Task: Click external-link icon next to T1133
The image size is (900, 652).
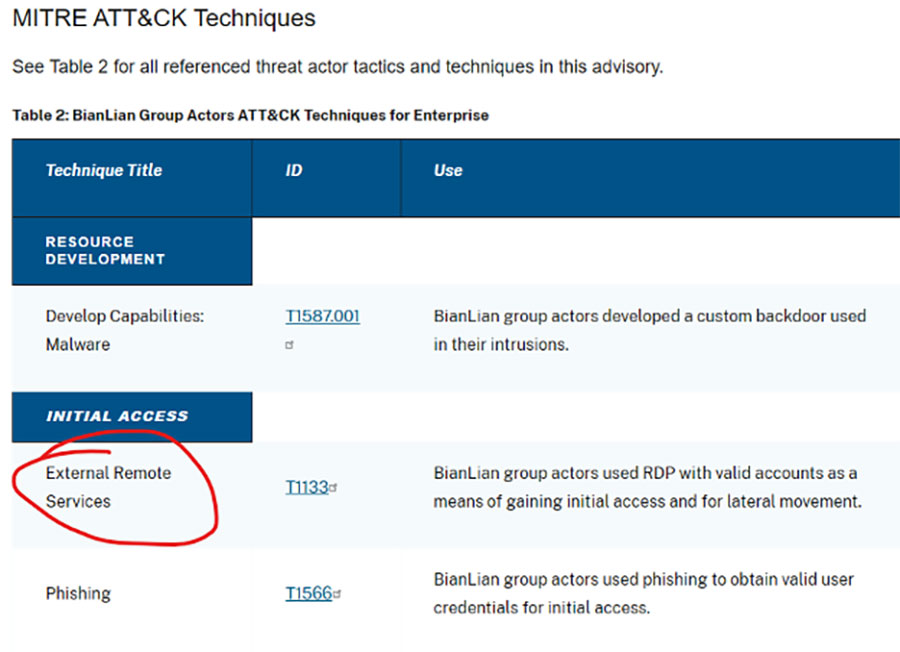Action: tap(333, 488)
